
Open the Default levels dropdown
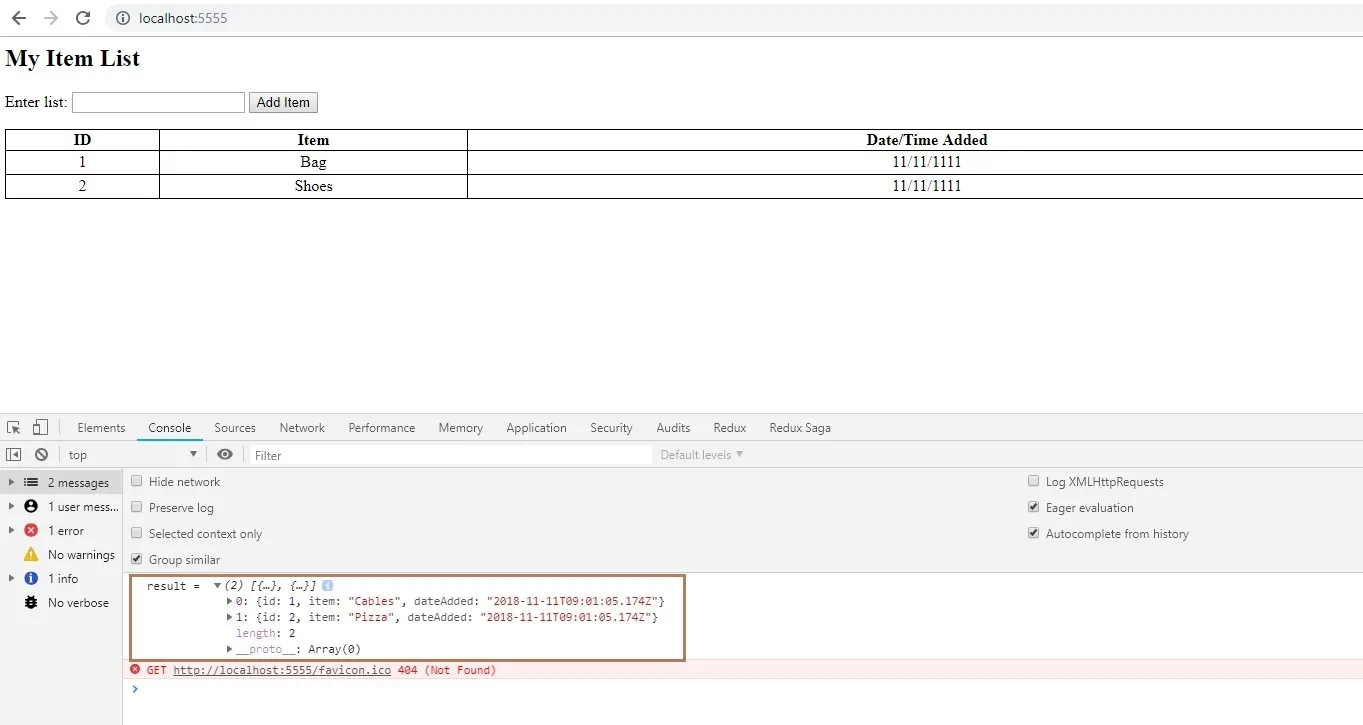click(x=702, y=455)
